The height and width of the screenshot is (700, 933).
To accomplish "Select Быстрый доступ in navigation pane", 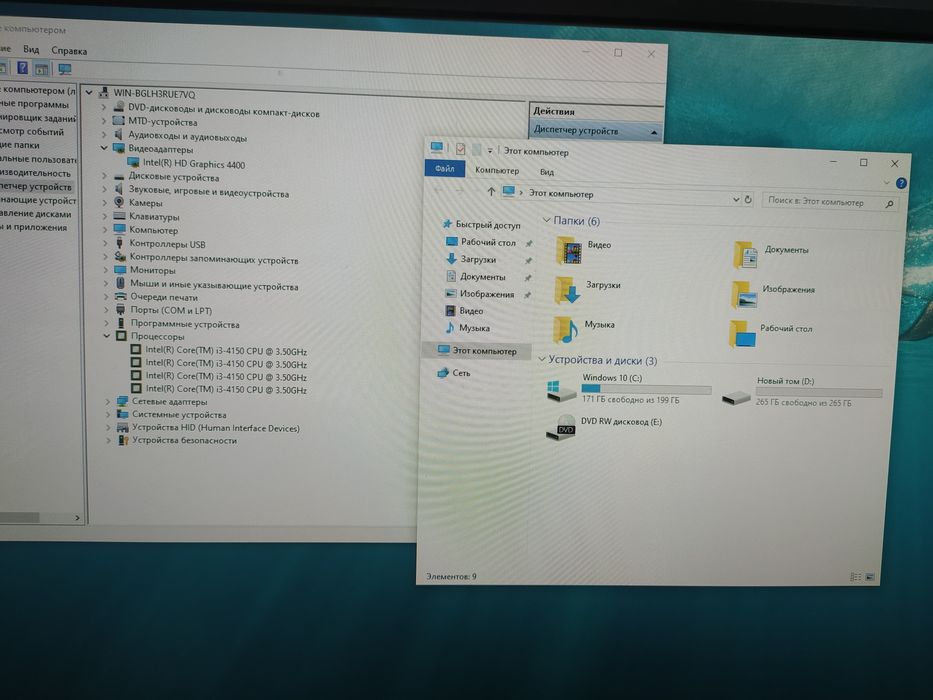I will coord(483,224).
